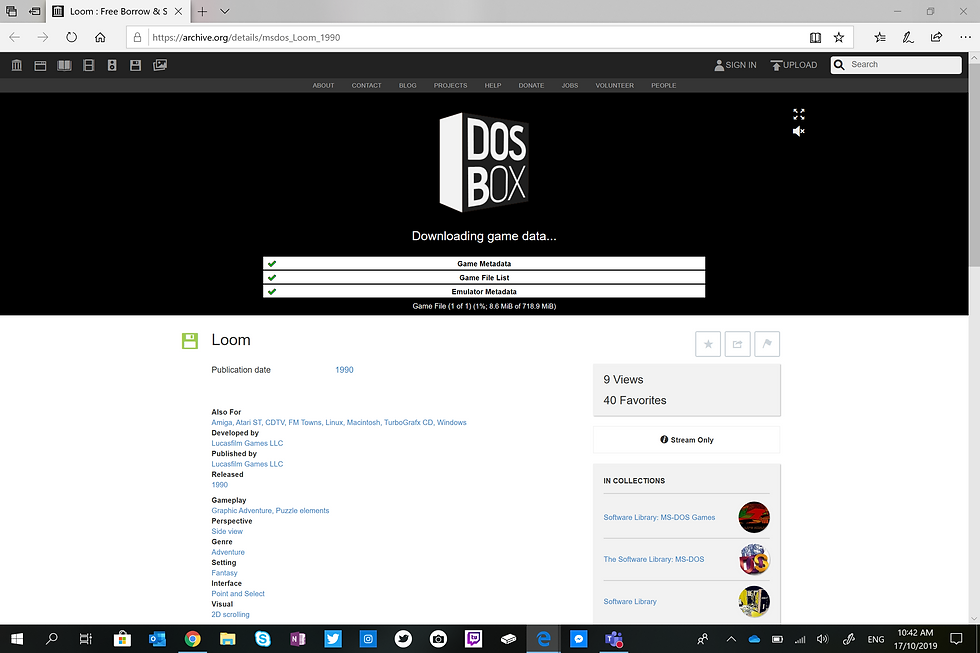The width and height of the screenshot is (980, 653).
Task: Click the MS-DOS Games collection thumbnail
Action: pyautogui.click(x=754, y=517)
